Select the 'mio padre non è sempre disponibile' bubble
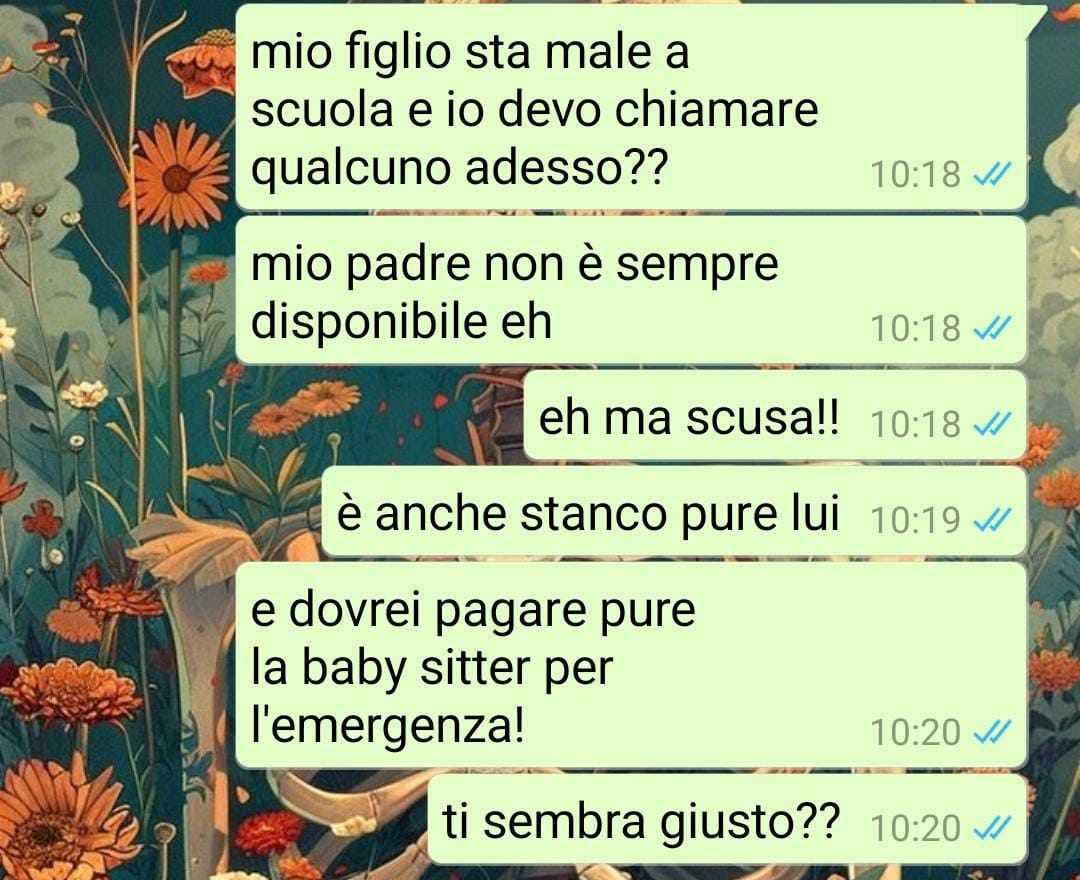This screenshot has width=1080, height=880. click(x=631, y=291)
